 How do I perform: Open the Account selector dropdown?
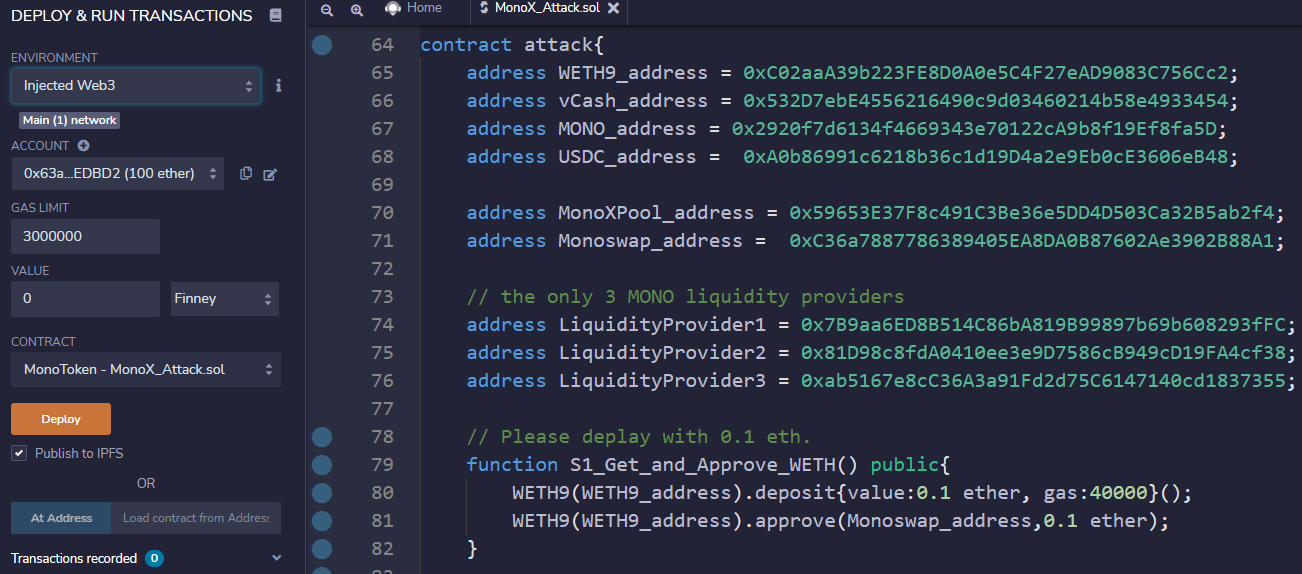coord(117,174)
